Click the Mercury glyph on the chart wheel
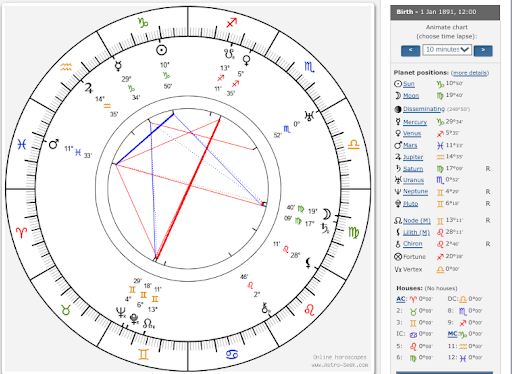 coord(118,66)
